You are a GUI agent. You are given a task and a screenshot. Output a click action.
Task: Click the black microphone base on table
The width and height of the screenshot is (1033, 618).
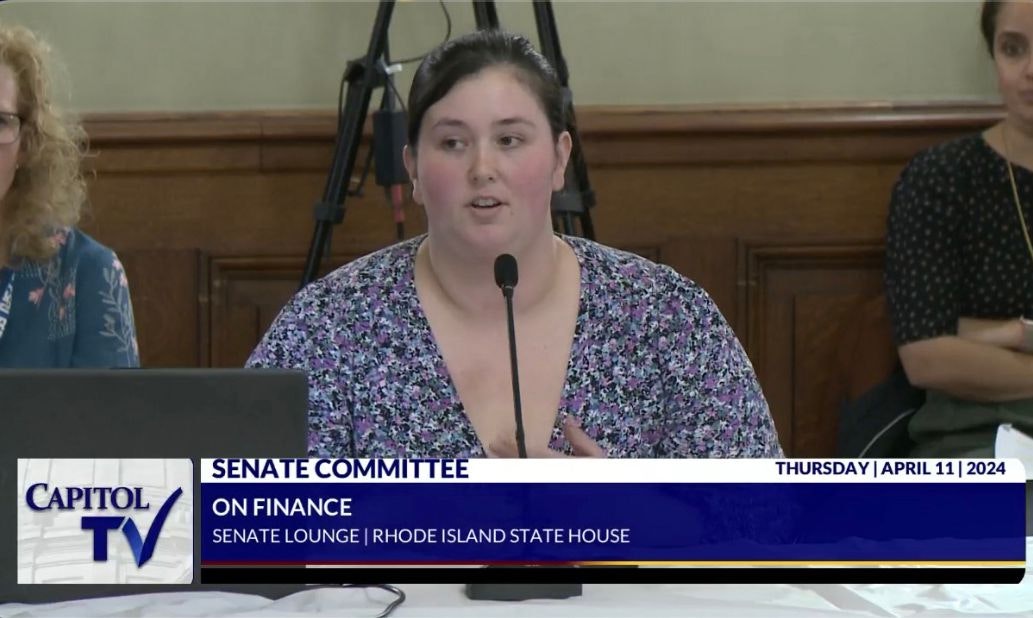[522, 590]
